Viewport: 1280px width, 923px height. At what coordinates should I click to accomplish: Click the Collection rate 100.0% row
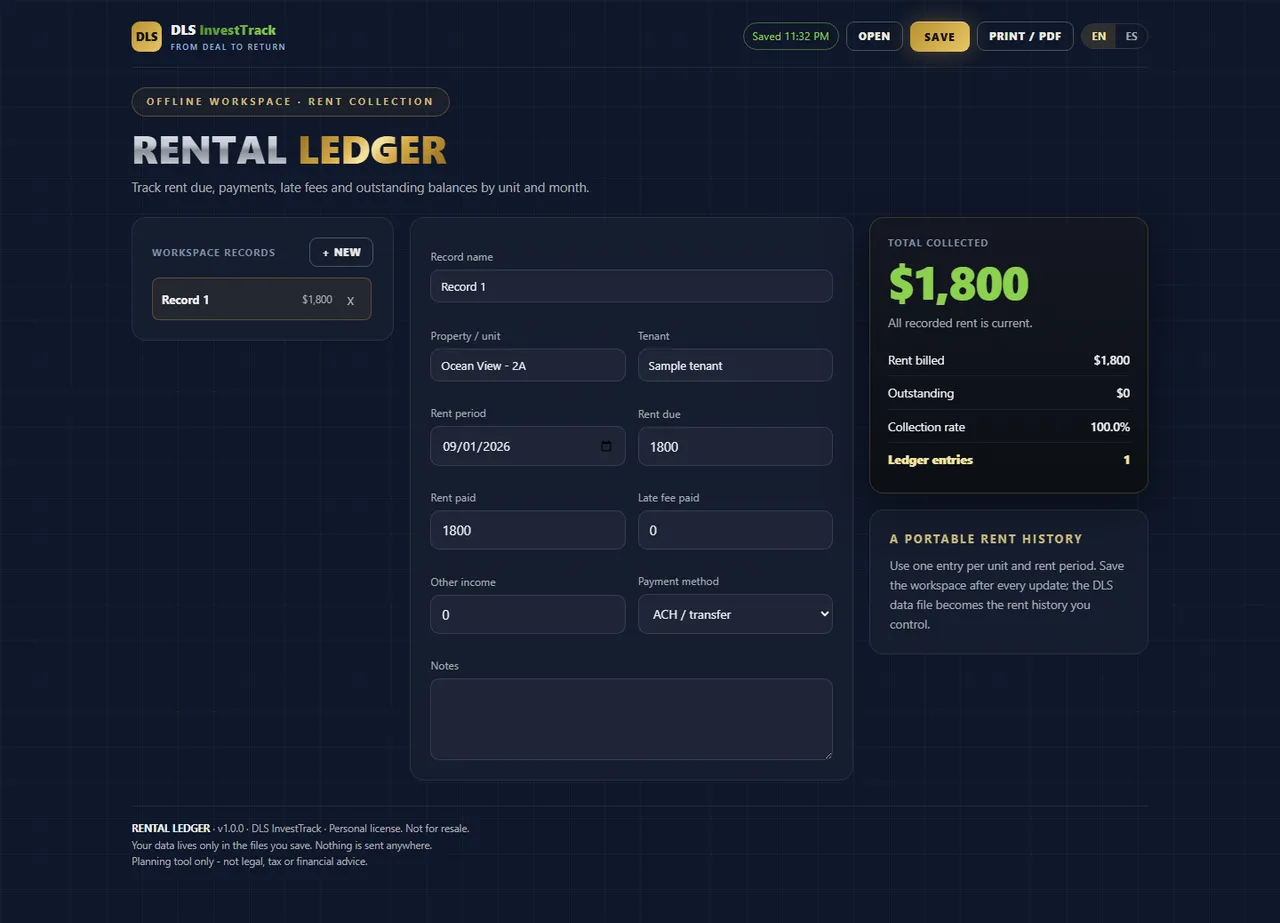[x=1009, y=427]
